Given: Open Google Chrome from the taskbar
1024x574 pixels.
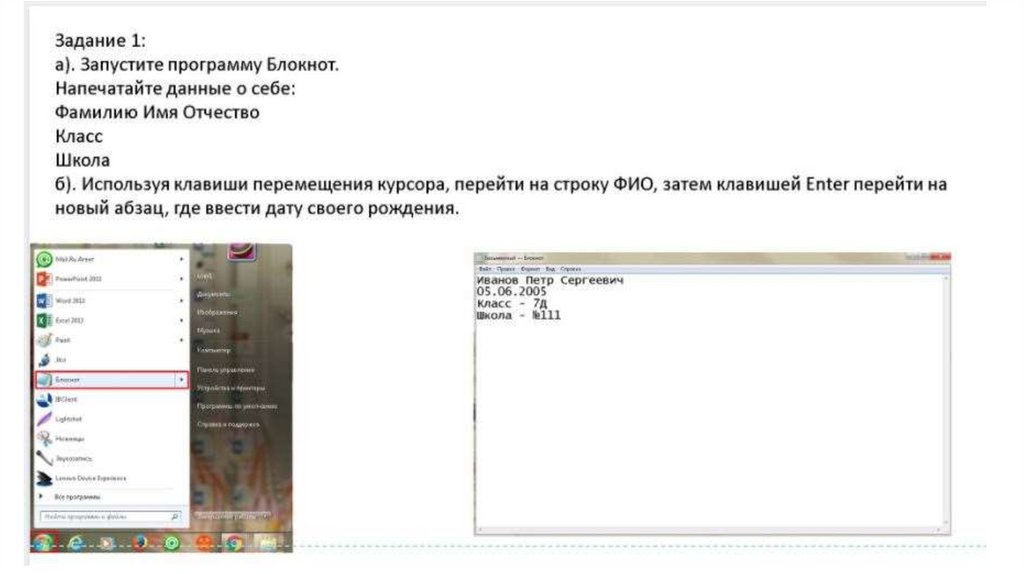Looking at the screenshot, I should click(234, 543).
